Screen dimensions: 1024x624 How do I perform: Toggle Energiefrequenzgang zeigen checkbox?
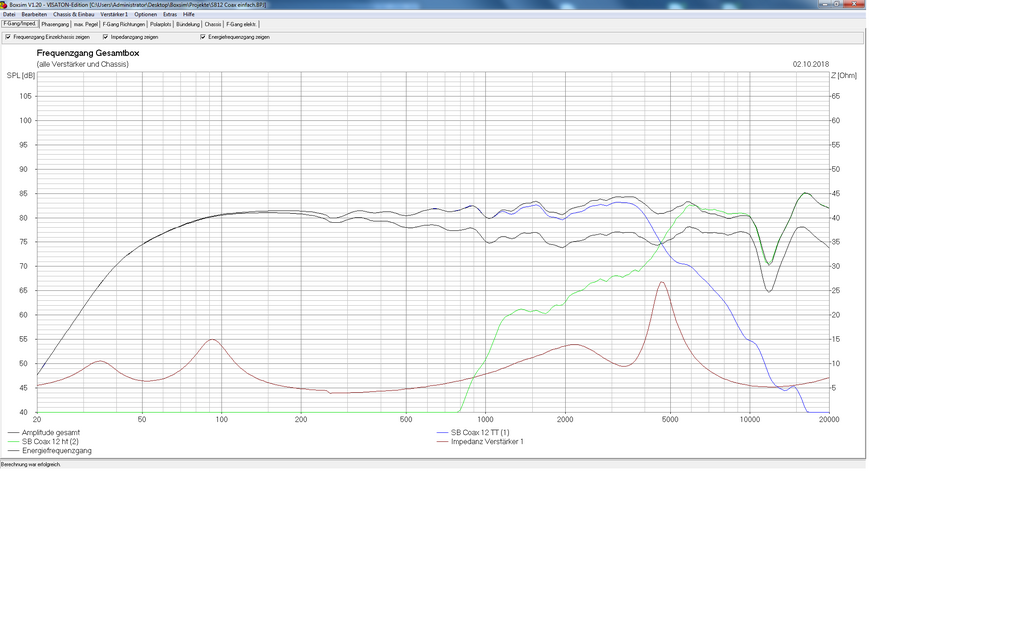203,37
